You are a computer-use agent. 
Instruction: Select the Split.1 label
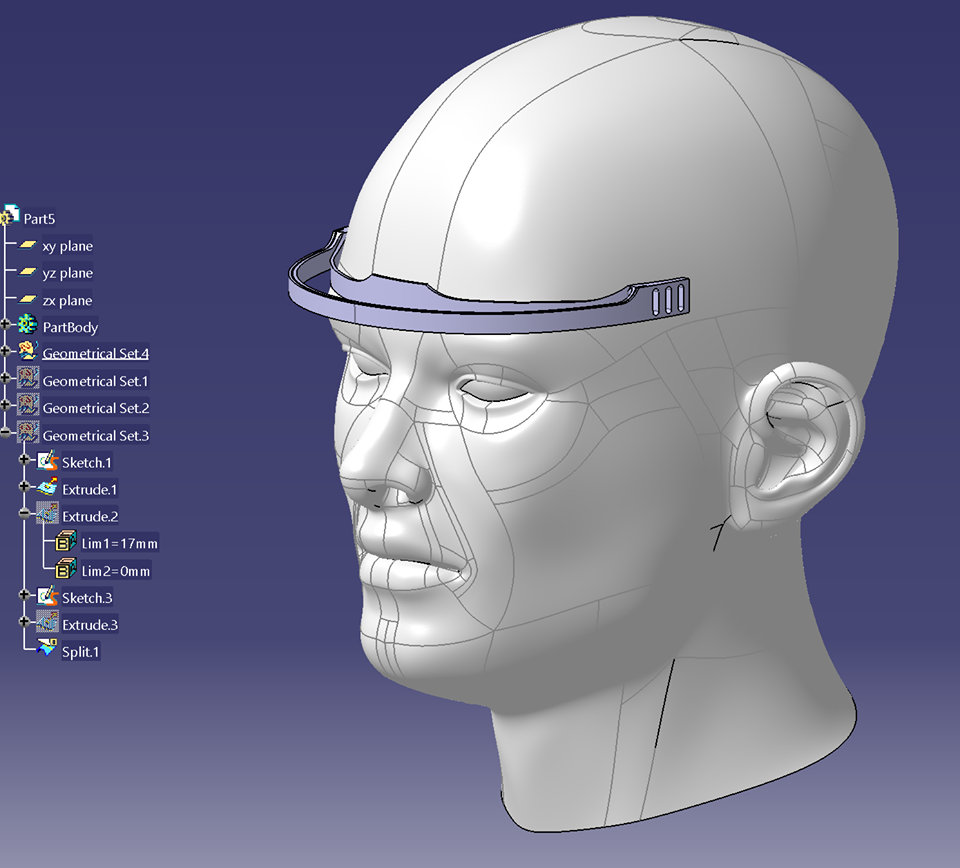80,652
